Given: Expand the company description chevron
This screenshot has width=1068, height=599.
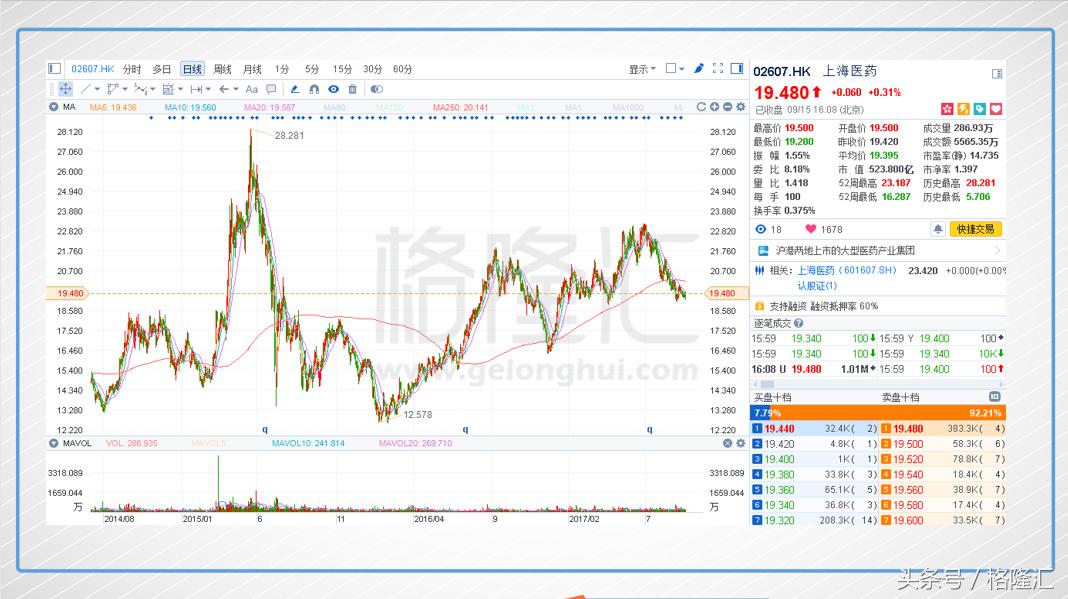Looking at the screenshot, I should pyautogui.click(x=997, y=251).
